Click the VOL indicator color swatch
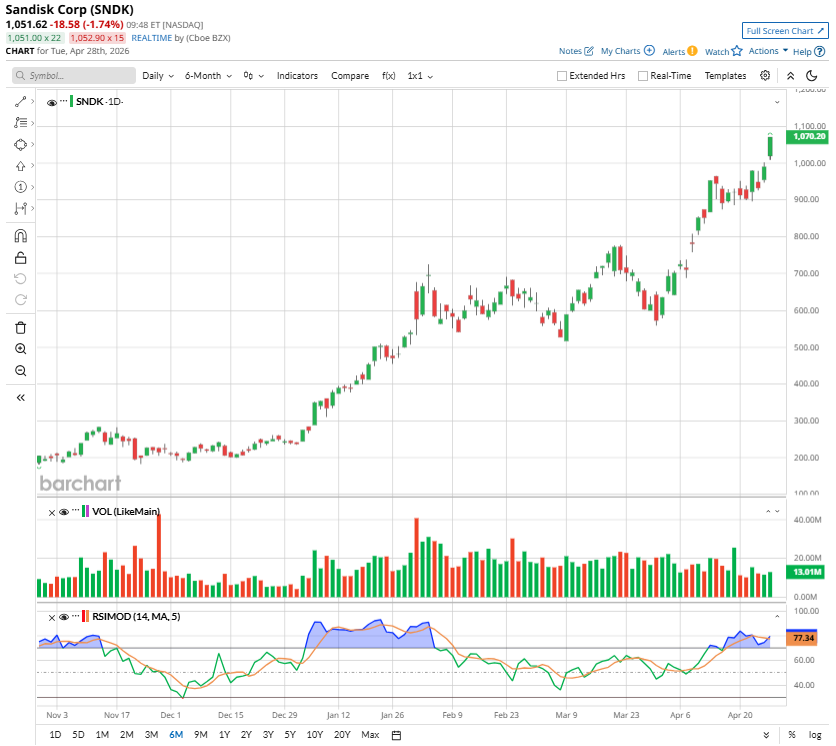This screenshot has height=746, width=836. click(x=85, y=511)
